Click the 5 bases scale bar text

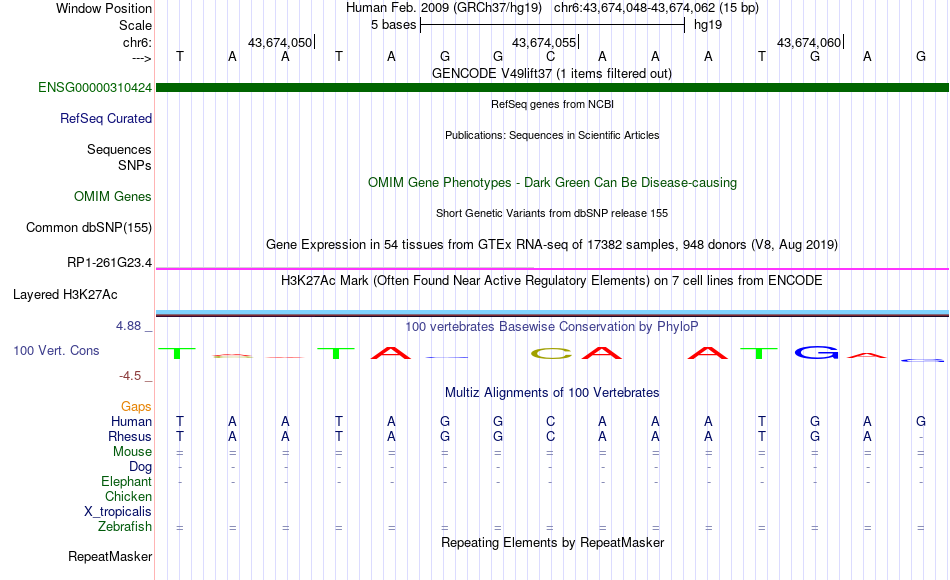(394, 25)
